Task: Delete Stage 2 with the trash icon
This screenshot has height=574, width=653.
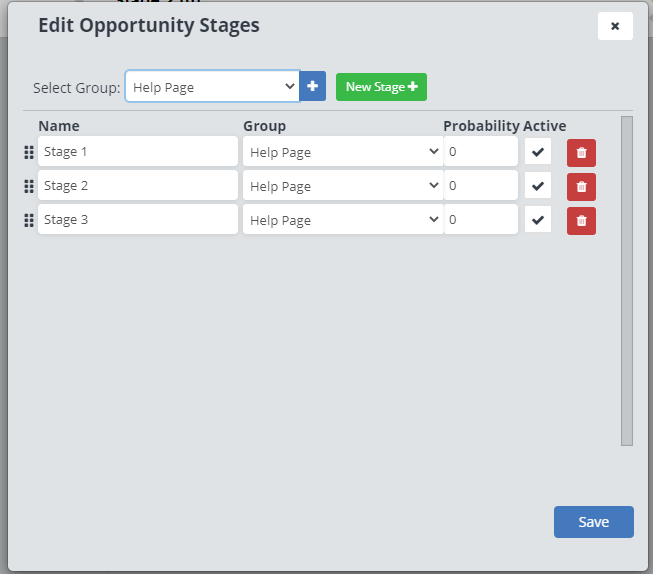Action: [x=581, y=187]
